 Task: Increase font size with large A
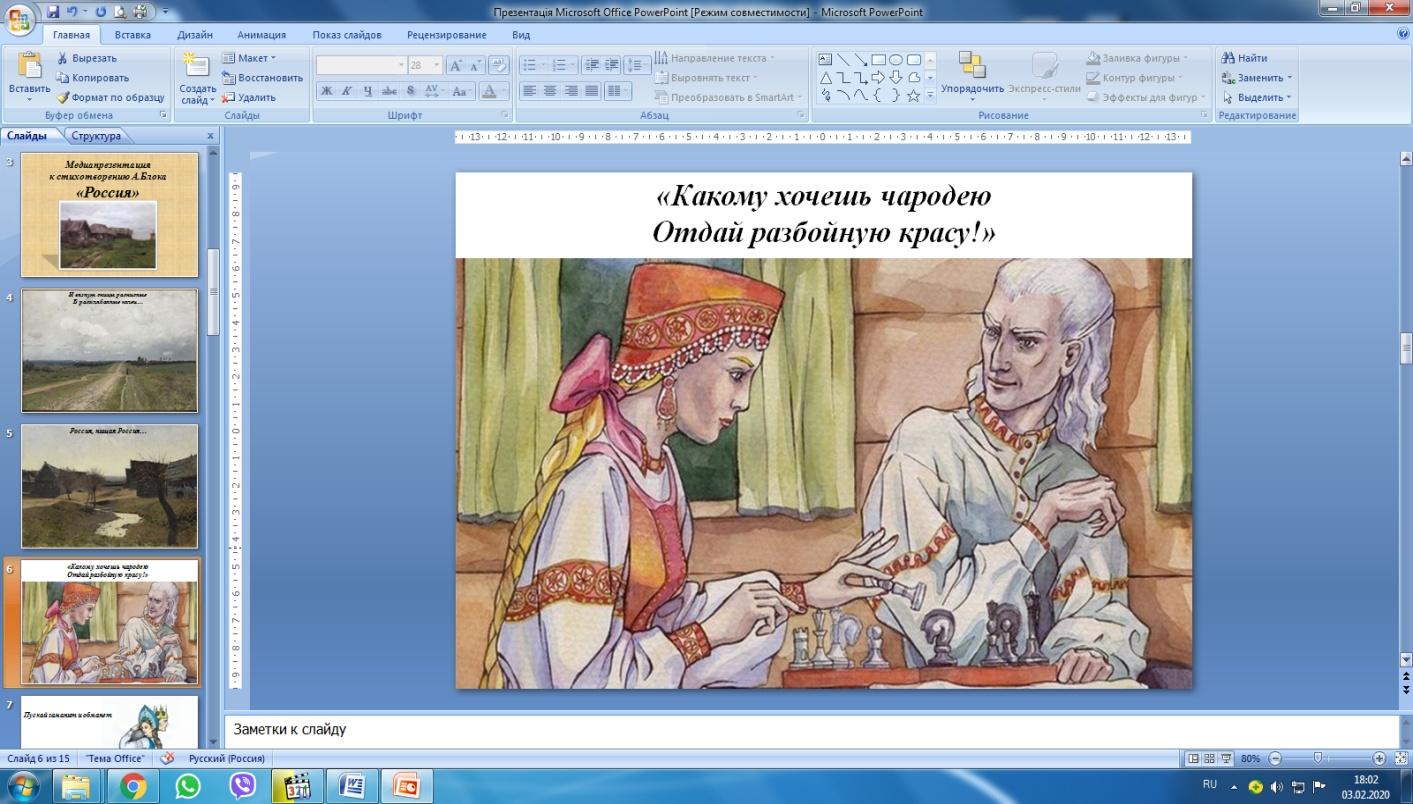(456, 65)
